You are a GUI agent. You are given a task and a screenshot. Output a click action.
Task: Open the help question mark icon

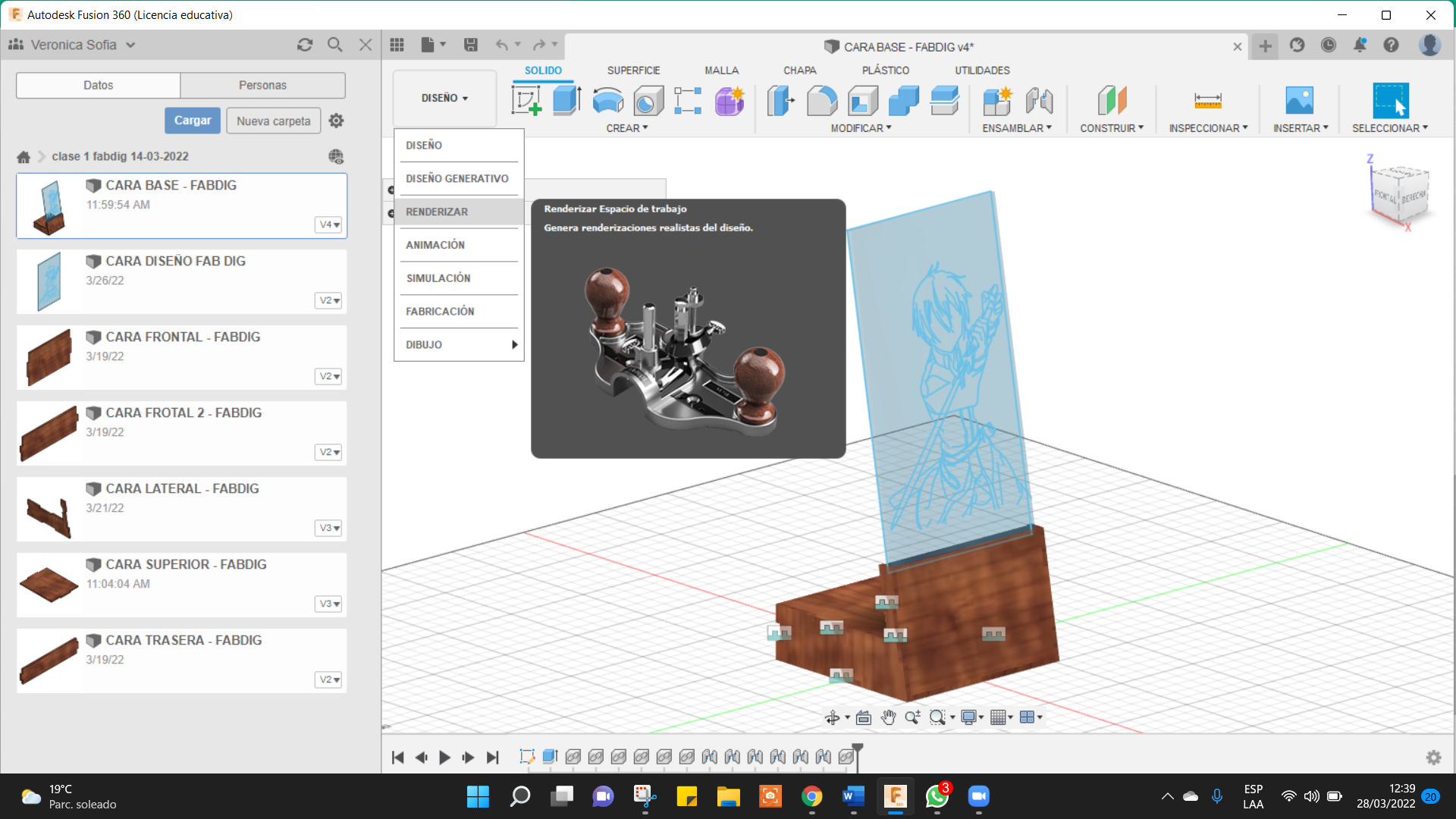tap(1391, 45)
